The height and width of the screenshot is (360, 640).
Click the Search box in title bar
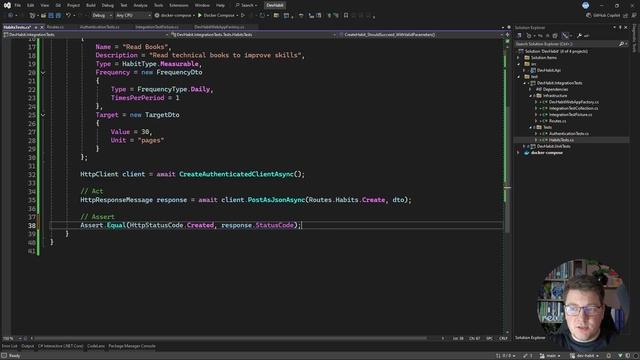point(247,5)
